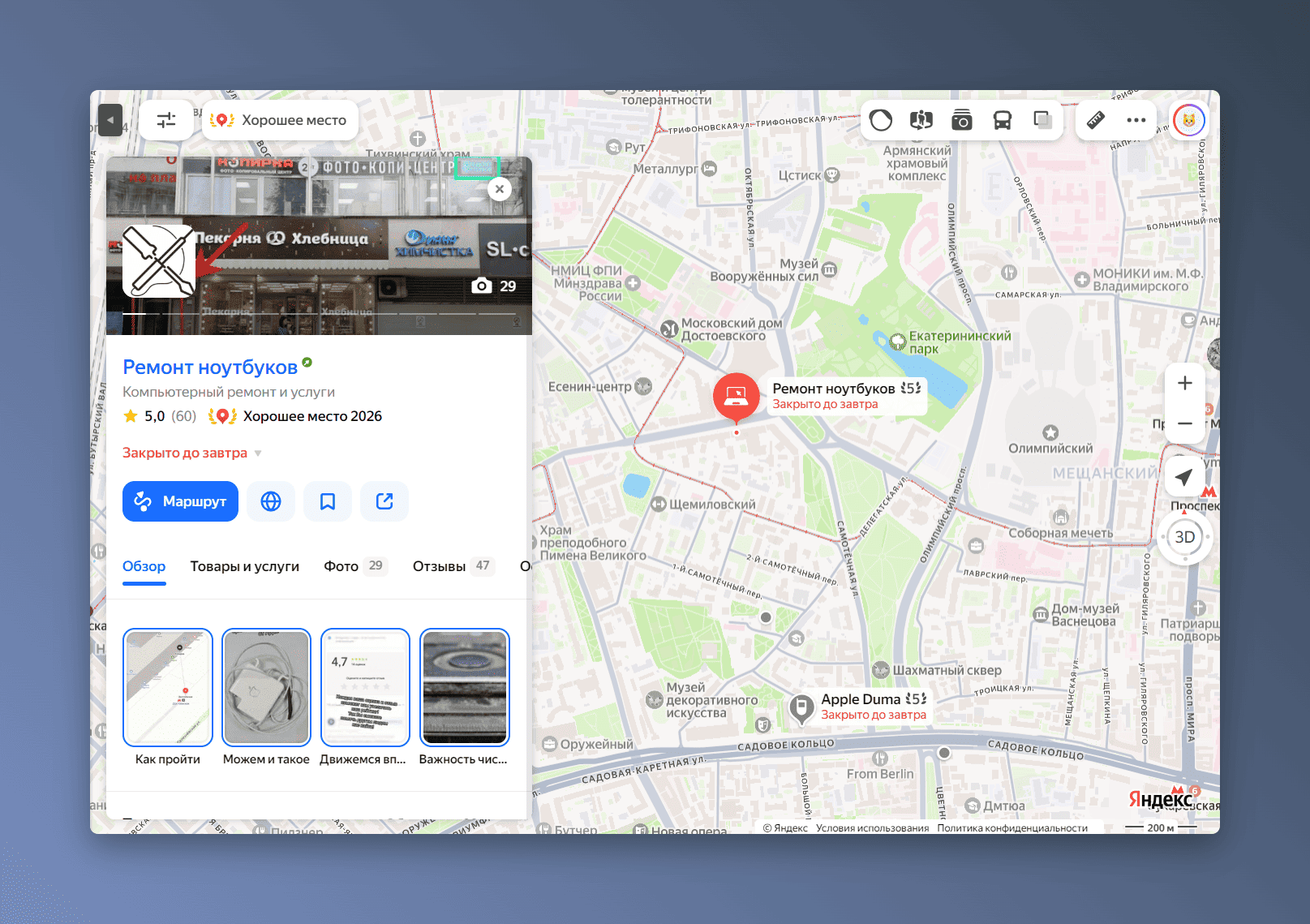Click the 'Хорошее место 2026' award badge
Screen dimensions: 1310x924
[x=295, y=416]
